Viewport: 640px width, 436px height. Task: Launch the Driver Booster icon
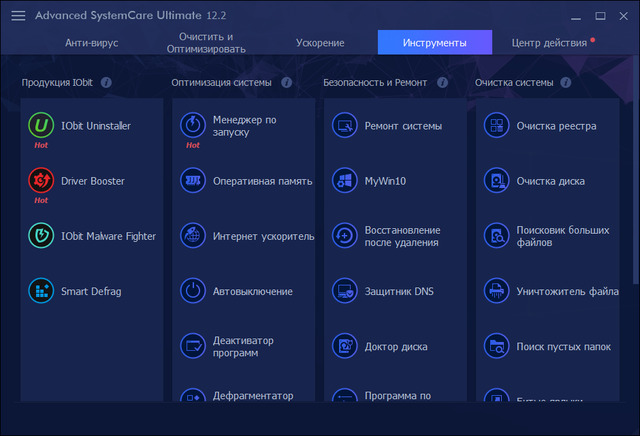coord(41,181)
